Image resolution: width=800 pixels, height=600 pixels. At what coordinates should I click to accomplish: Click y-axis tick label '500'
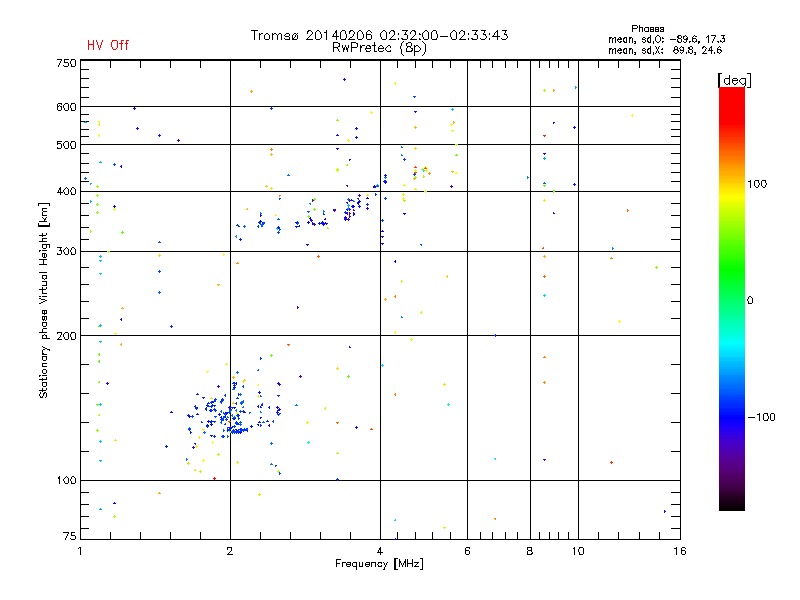66,145
